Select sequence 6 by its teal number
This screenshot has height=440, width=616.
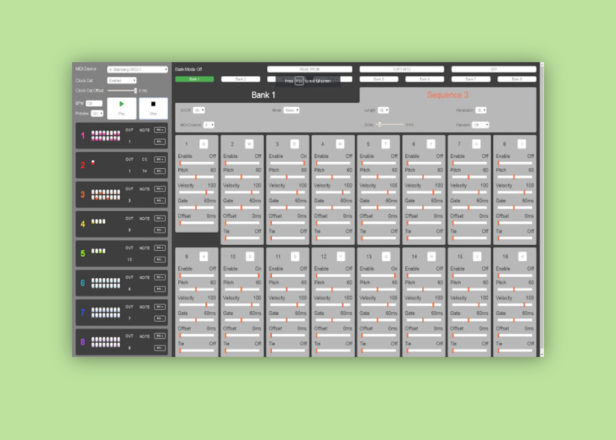82,283
